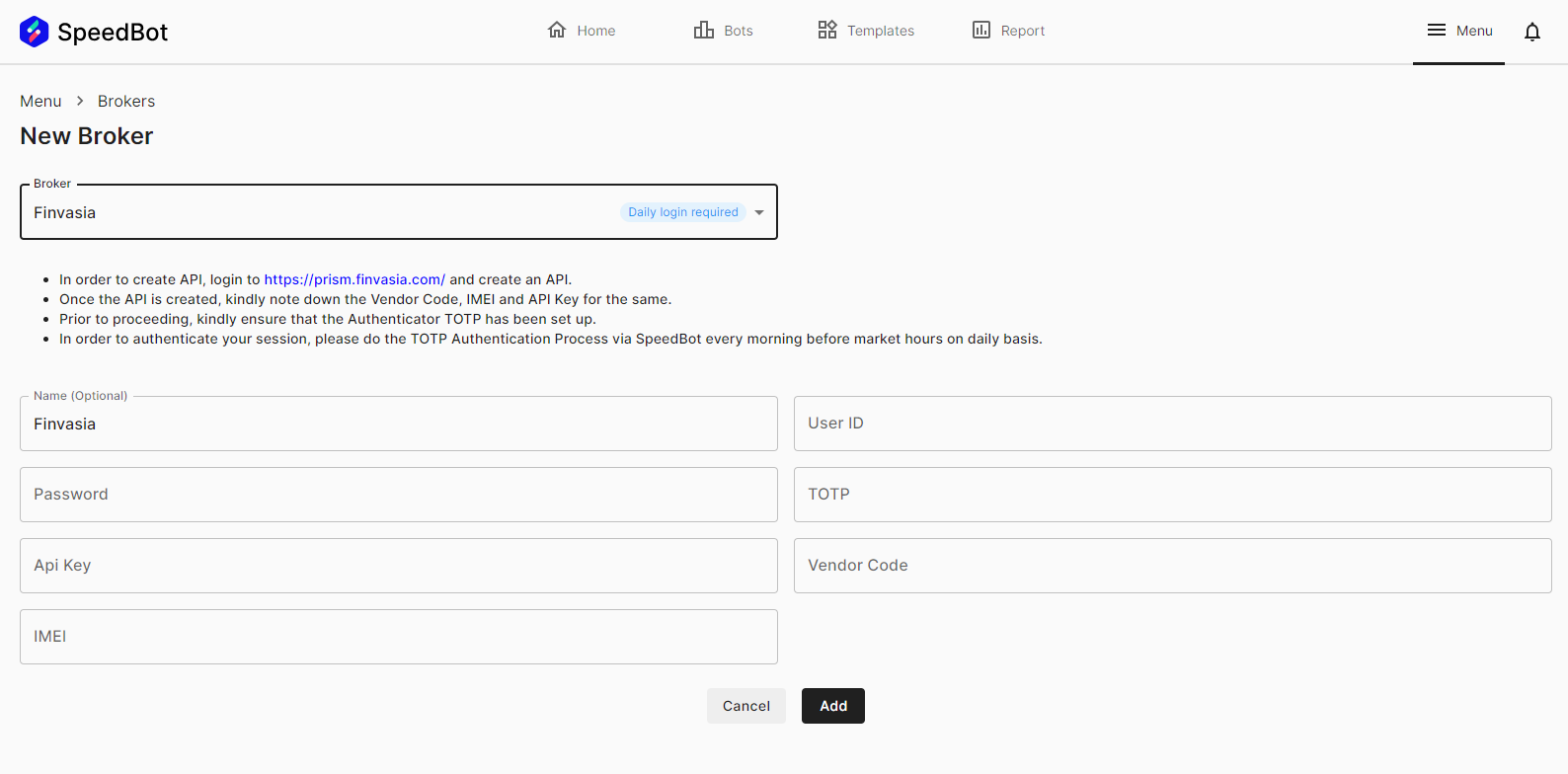
Task: Click the Add button
Action: pos(833,706)
